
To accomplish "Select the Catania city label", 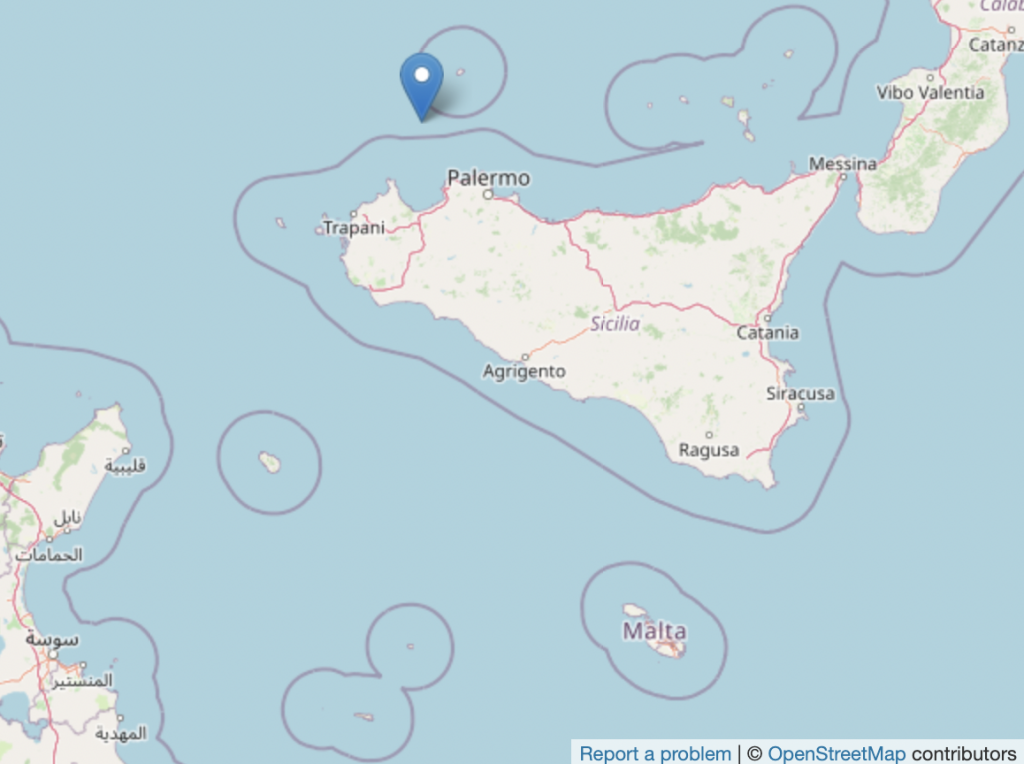I will coord(767,333).
